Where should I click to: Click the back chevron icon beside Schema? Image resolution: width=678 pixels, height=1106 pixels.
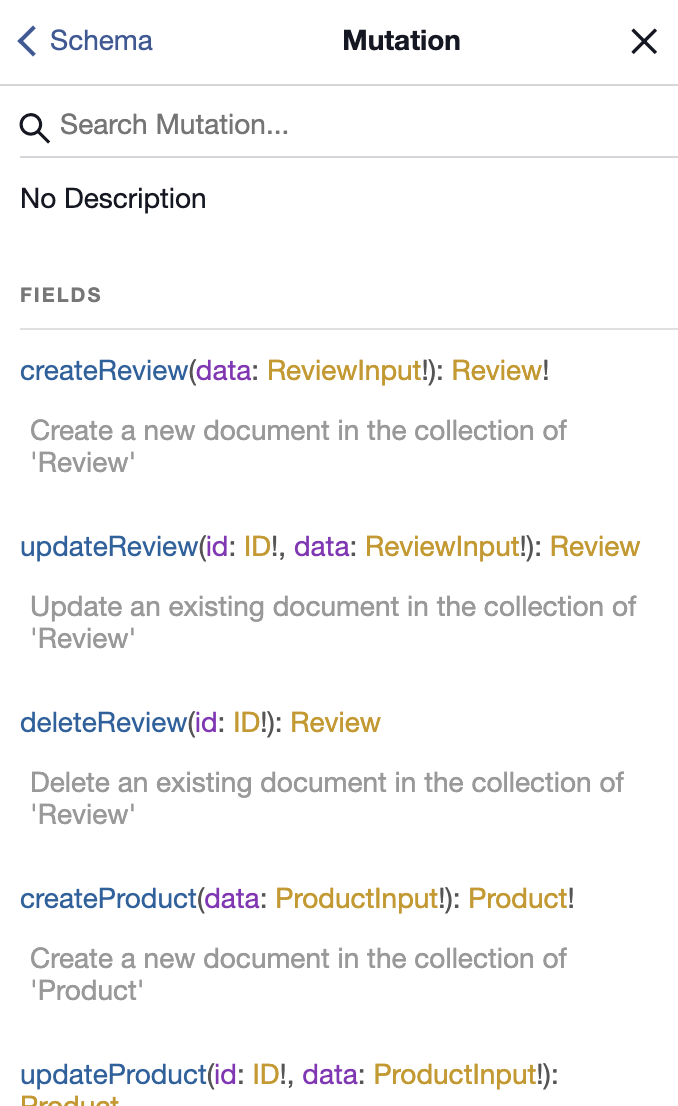coord(27,41)
